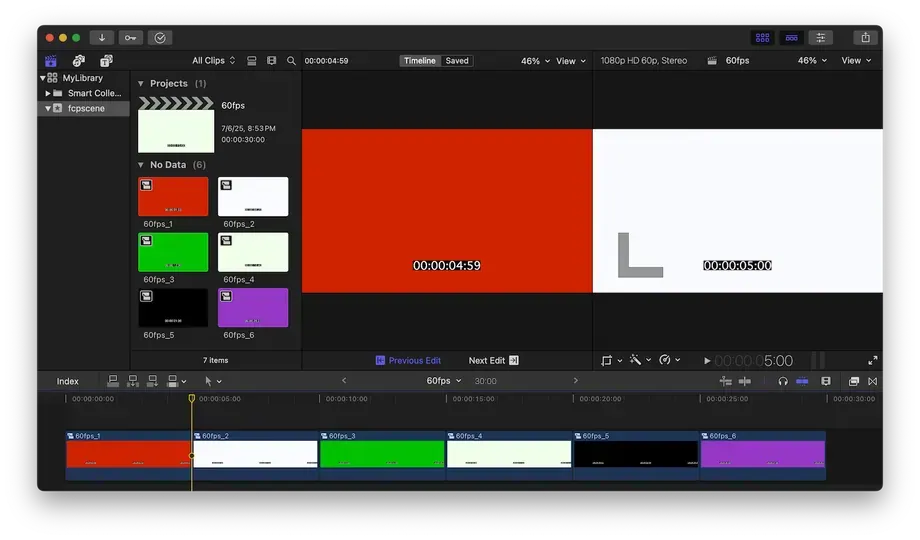The width and height of the screenshot is (920, 540).
Task: Select the 60fps_3 green timeline clip
Action: click(x=382, y=455)
